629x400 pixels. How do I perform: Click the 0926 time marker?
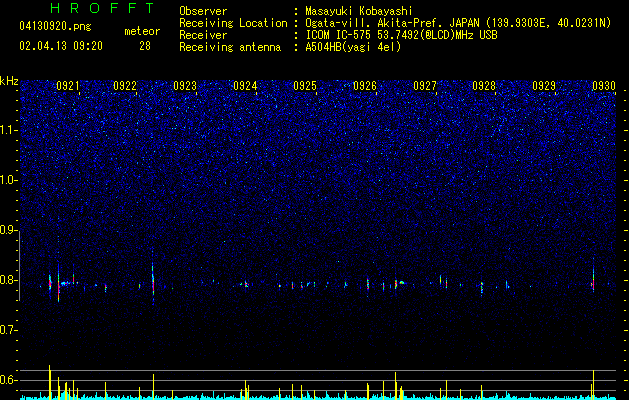click(x=365, y=85)
